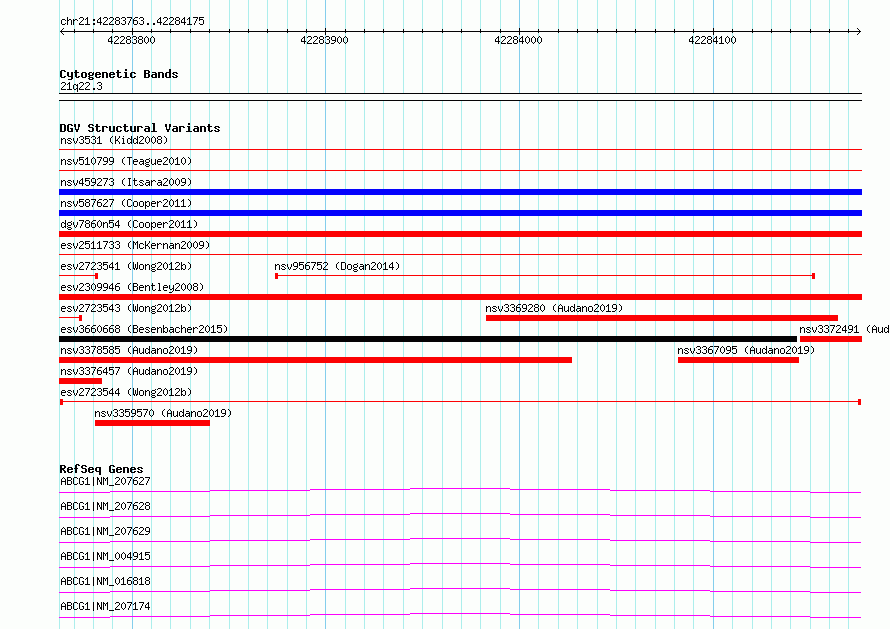Click the red bar under nsv3369280
The image size is (890, 629).
click(x=662, y=318)
